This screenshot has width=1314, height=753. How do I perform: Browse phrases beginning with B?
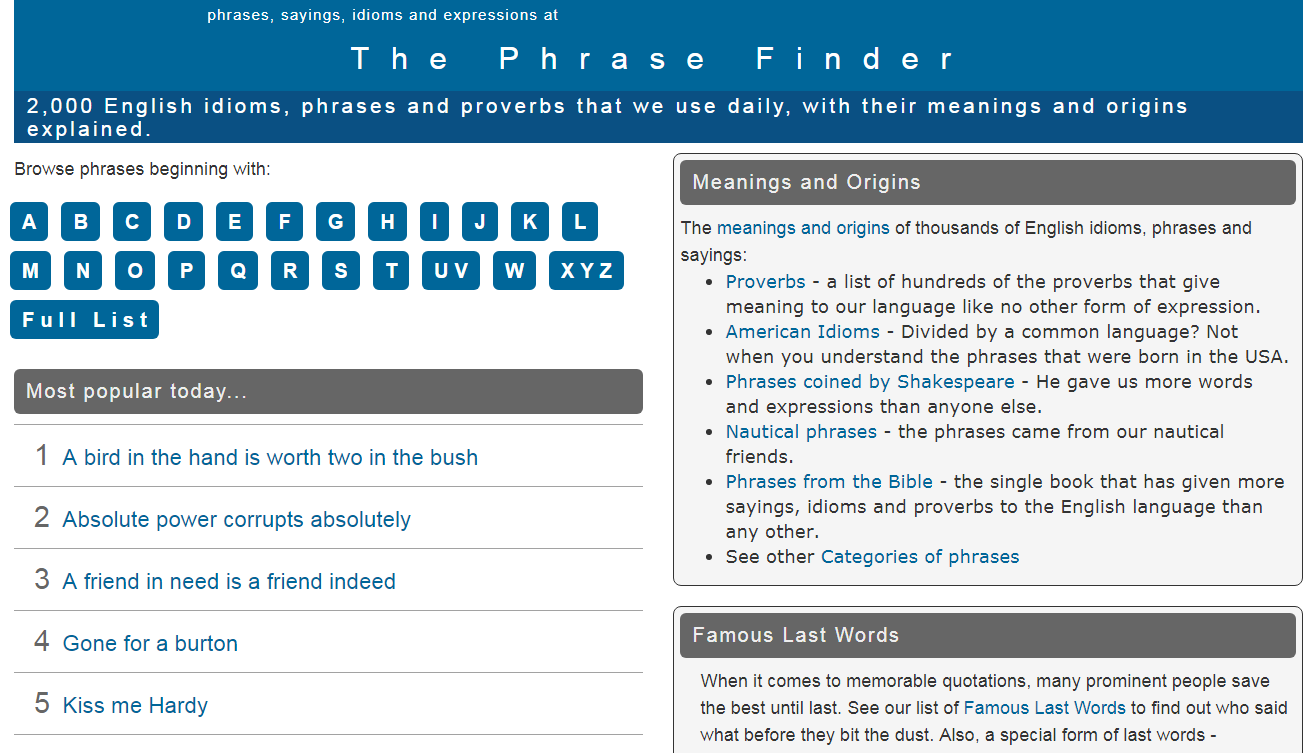[x=80, y=221]
